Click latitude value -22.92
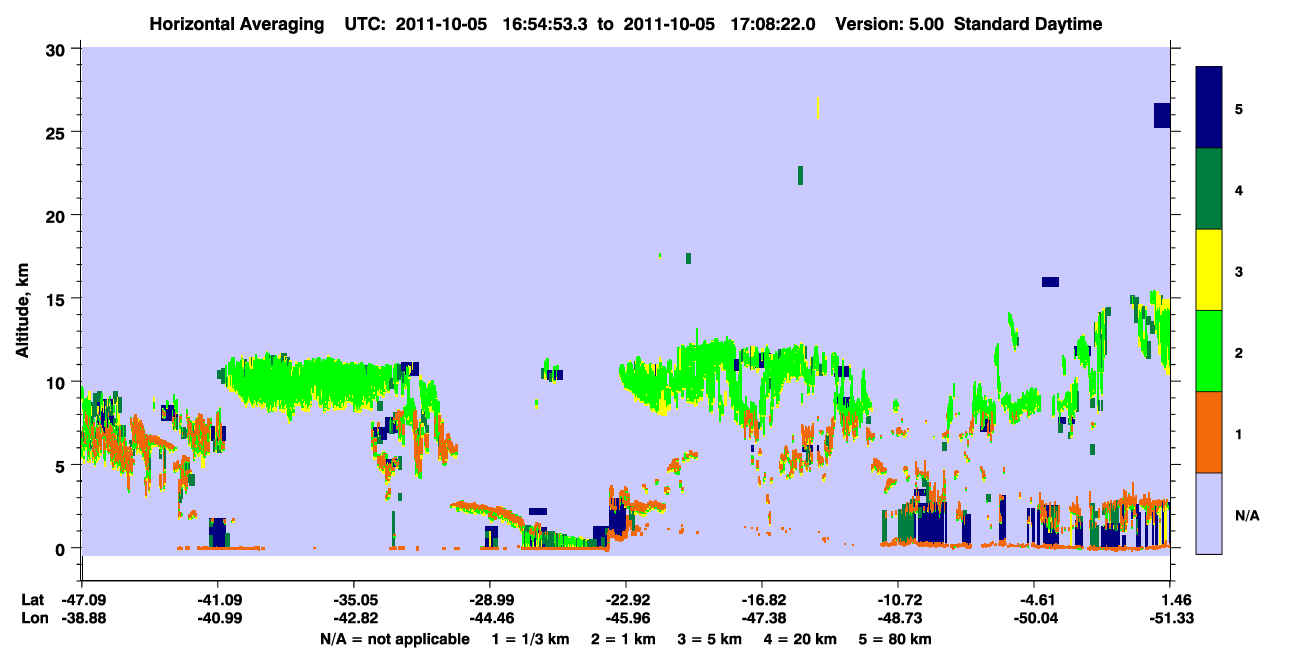 pos(626,600)
